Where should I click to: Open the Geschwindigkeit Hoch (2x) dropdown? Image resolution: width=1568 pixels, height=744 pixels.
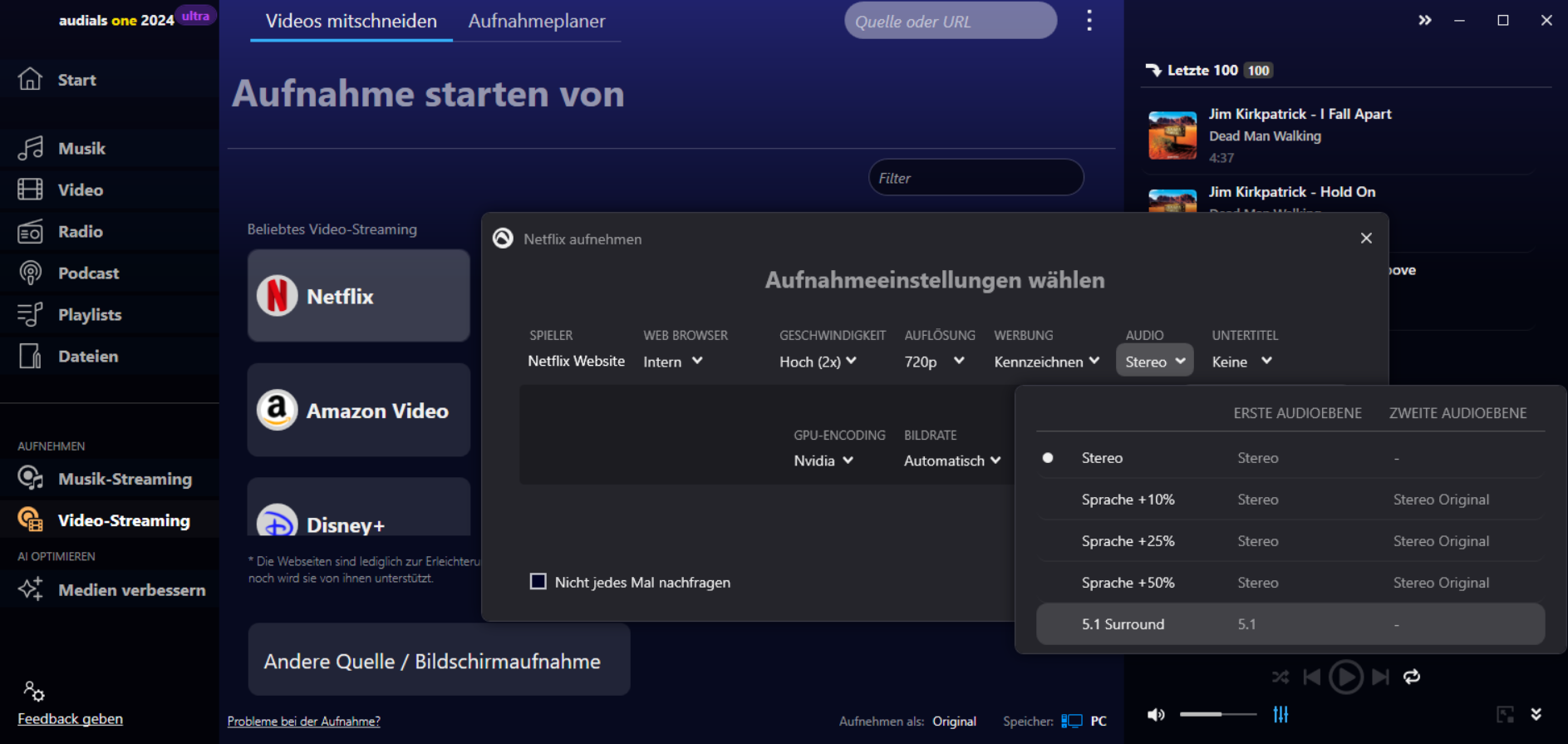(817, 362)
